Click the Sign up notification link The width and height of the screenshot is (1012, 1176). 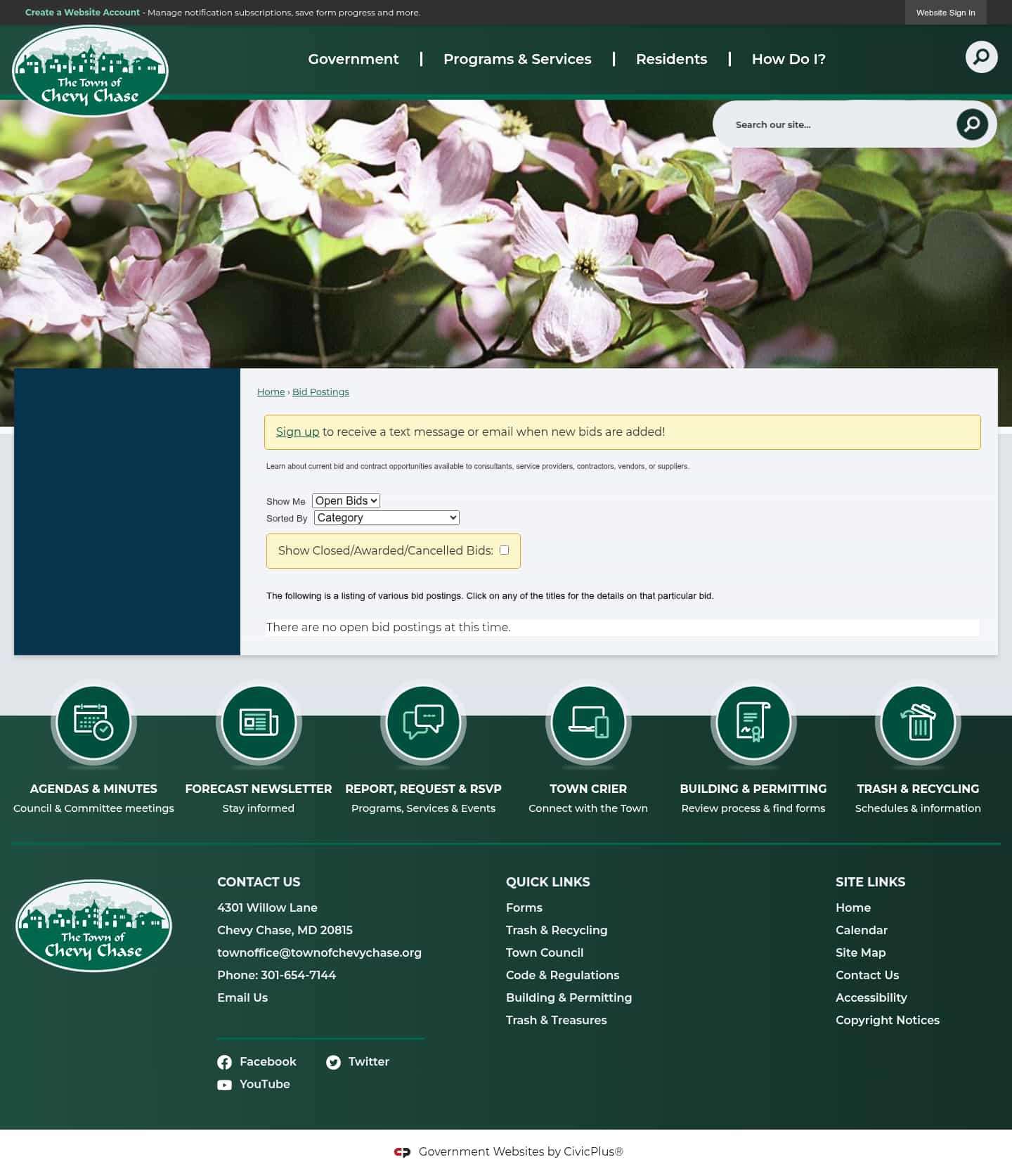tap(297, 432)
